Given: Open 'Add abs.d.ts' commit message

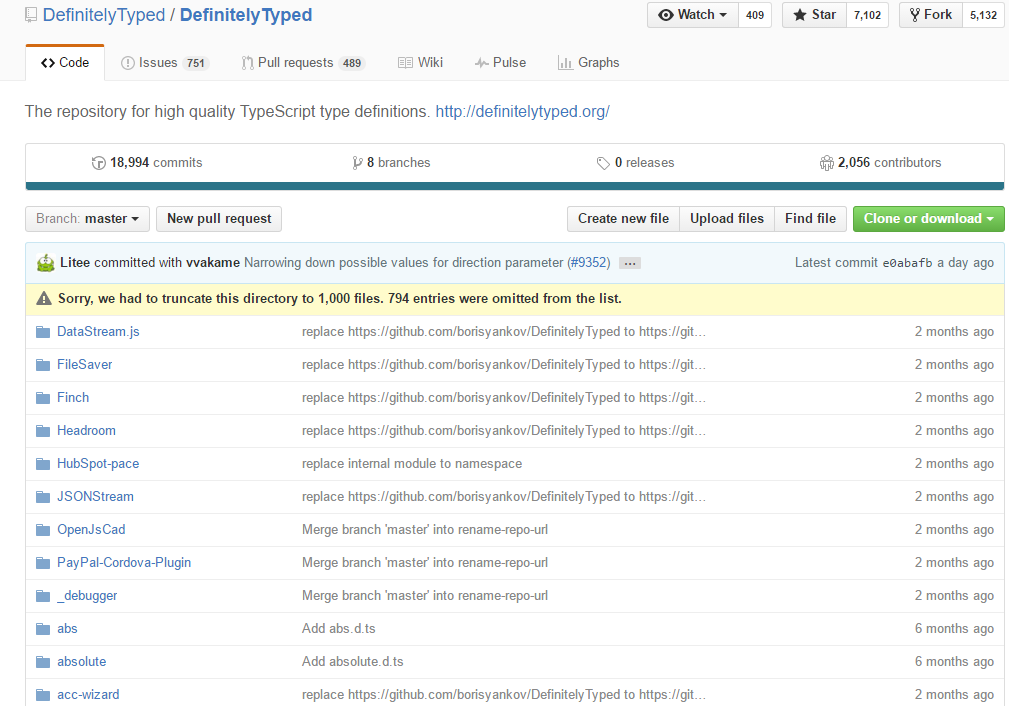Looking at the screenshot, I should [338, 629].
